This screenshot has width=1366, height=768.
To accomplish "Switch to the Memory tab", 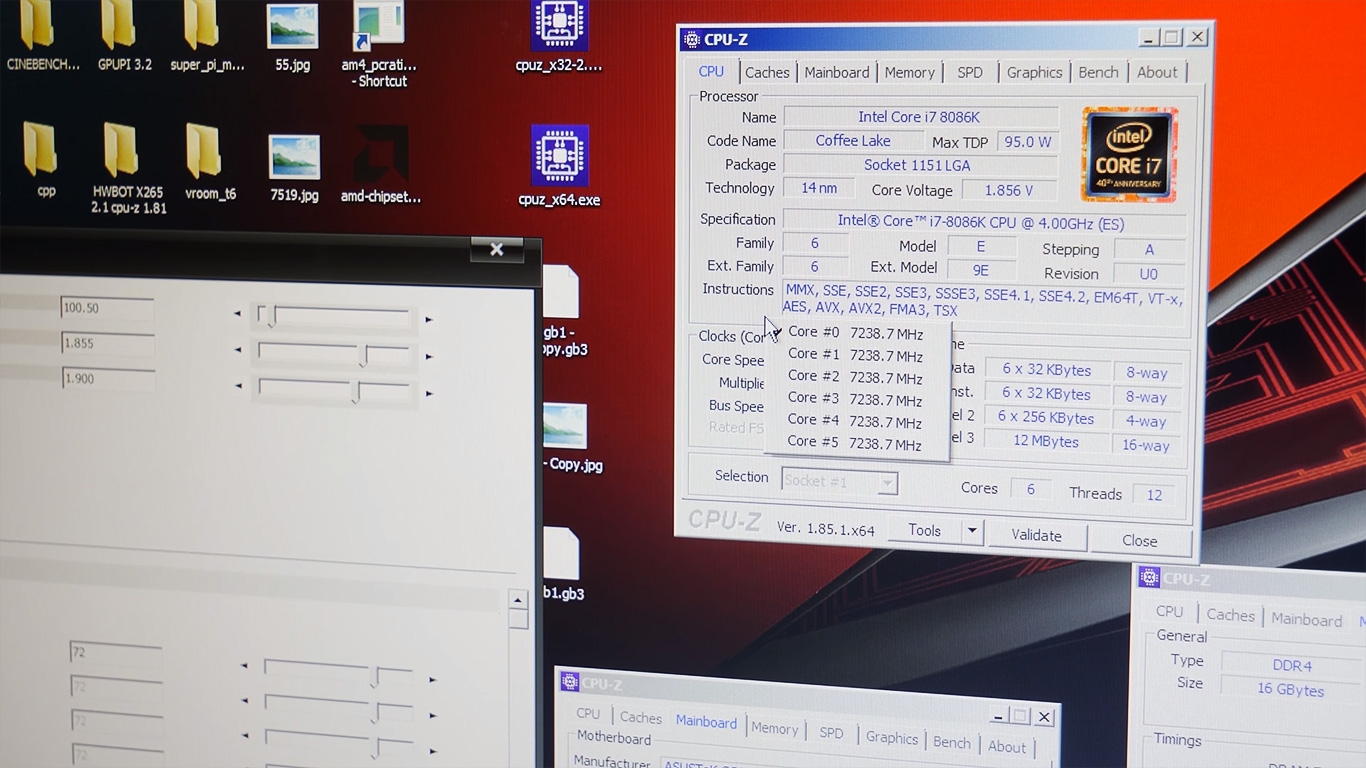I will (x=909, y=72).
